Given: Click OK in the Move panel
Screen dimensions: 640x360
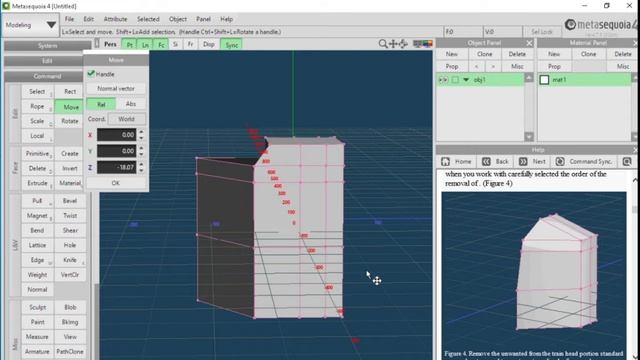Looking at the screenshot, I should coord(116,183).
